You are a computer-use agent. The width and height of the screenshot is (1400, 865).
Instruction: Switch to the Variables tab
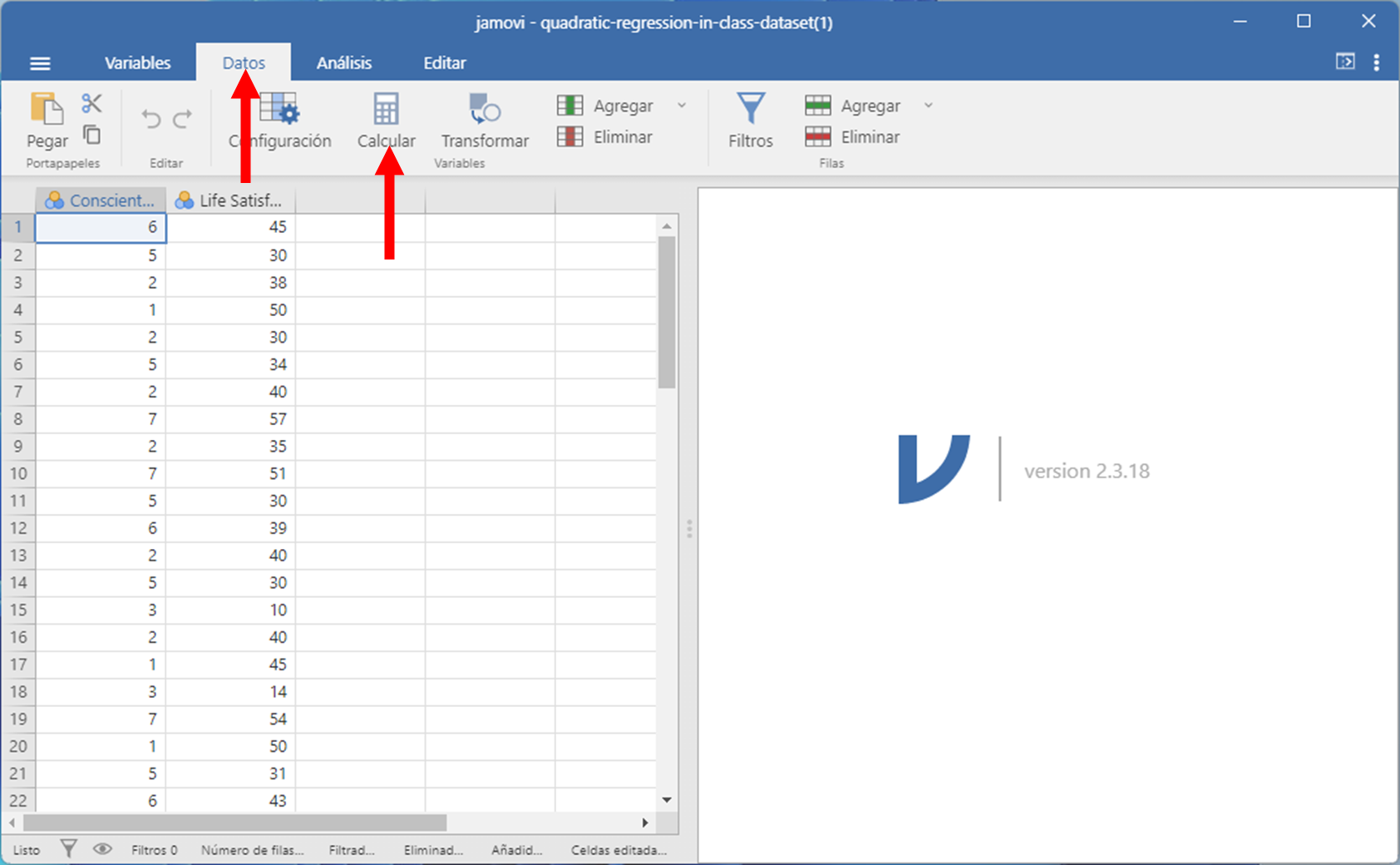point(137,63)
